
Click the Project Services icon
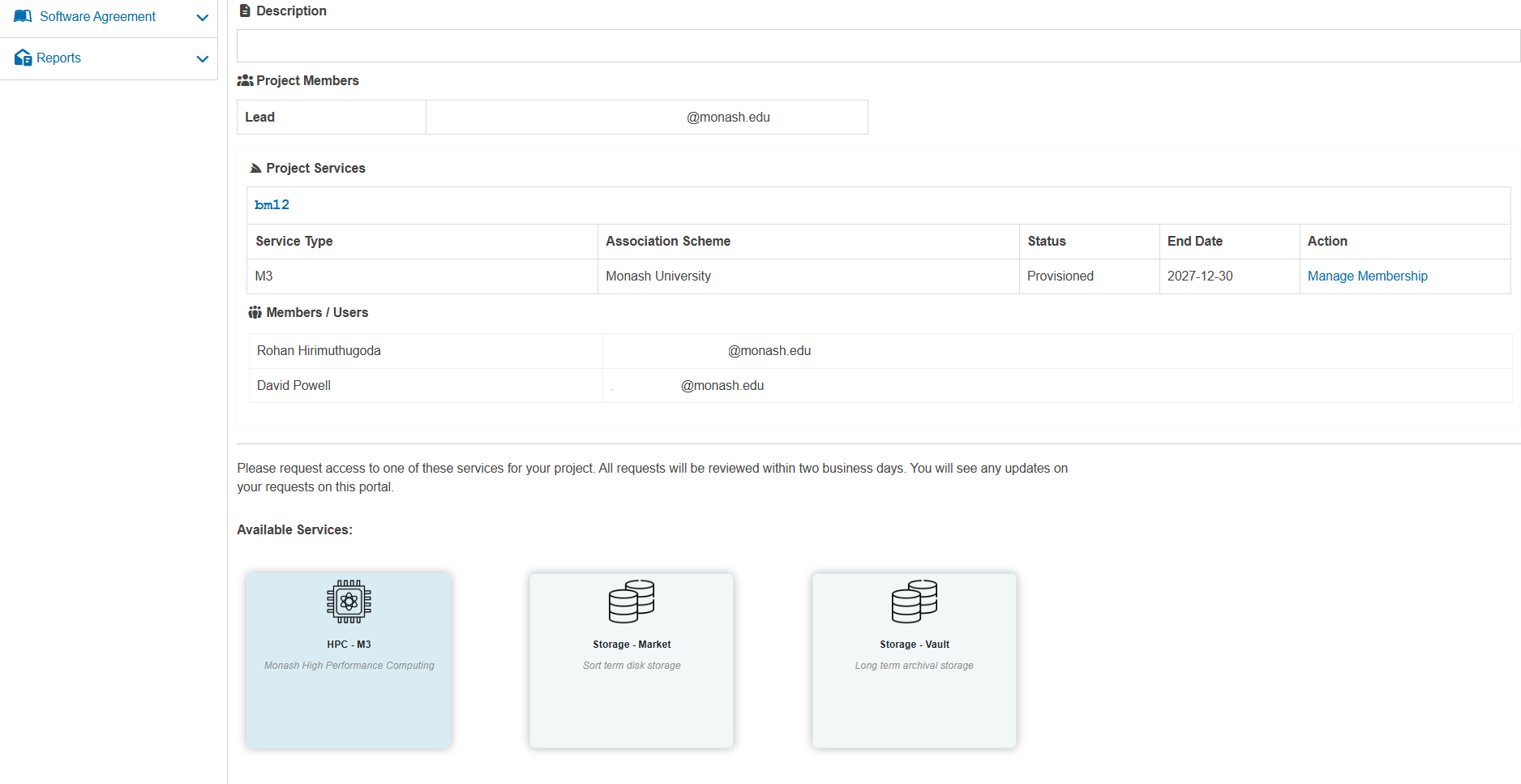pos(255,168)
